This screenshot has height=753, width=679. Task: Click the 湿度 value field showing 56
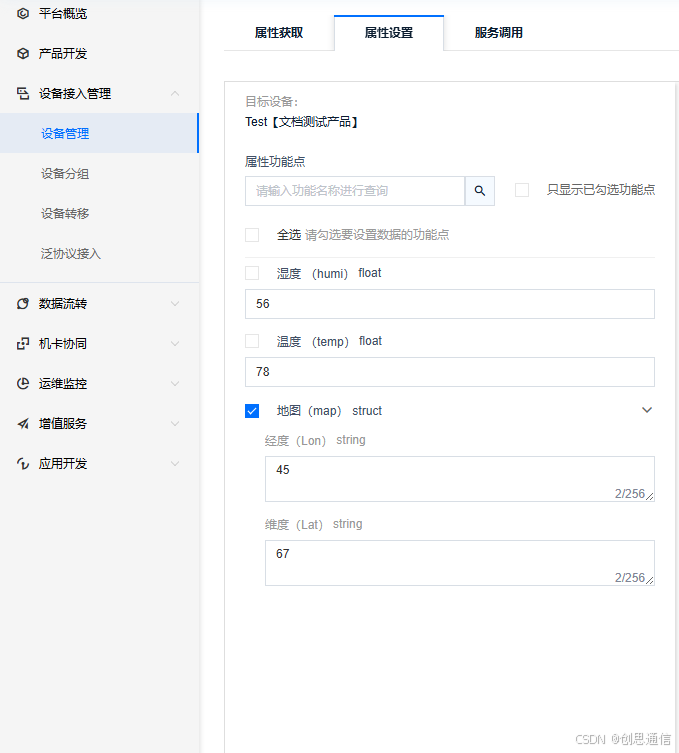pyautogui.click(x=450, y=304)
